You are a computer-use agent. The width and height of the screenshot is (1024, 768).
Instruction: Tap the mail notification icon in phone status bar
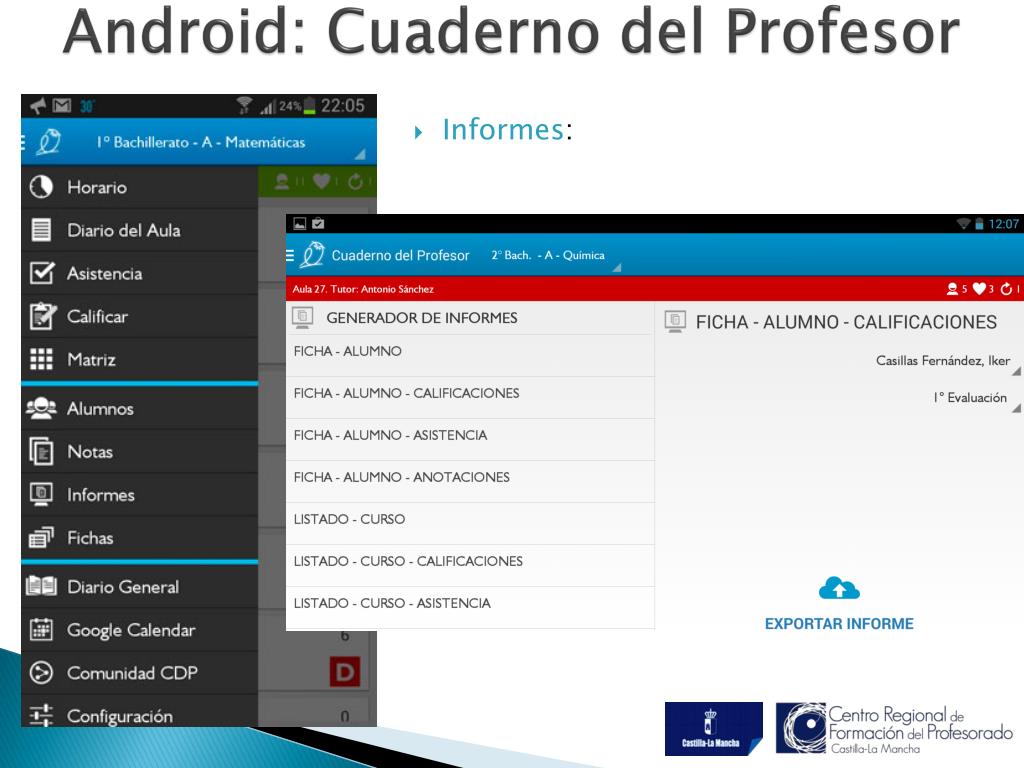point(62,105)
